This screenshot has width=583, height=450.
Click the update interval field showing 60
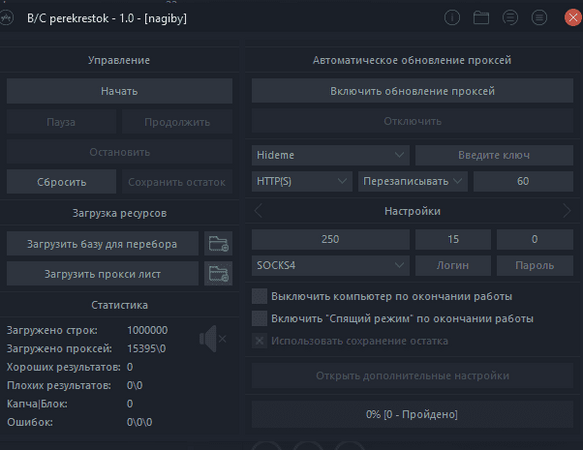[x=523, y=181]
